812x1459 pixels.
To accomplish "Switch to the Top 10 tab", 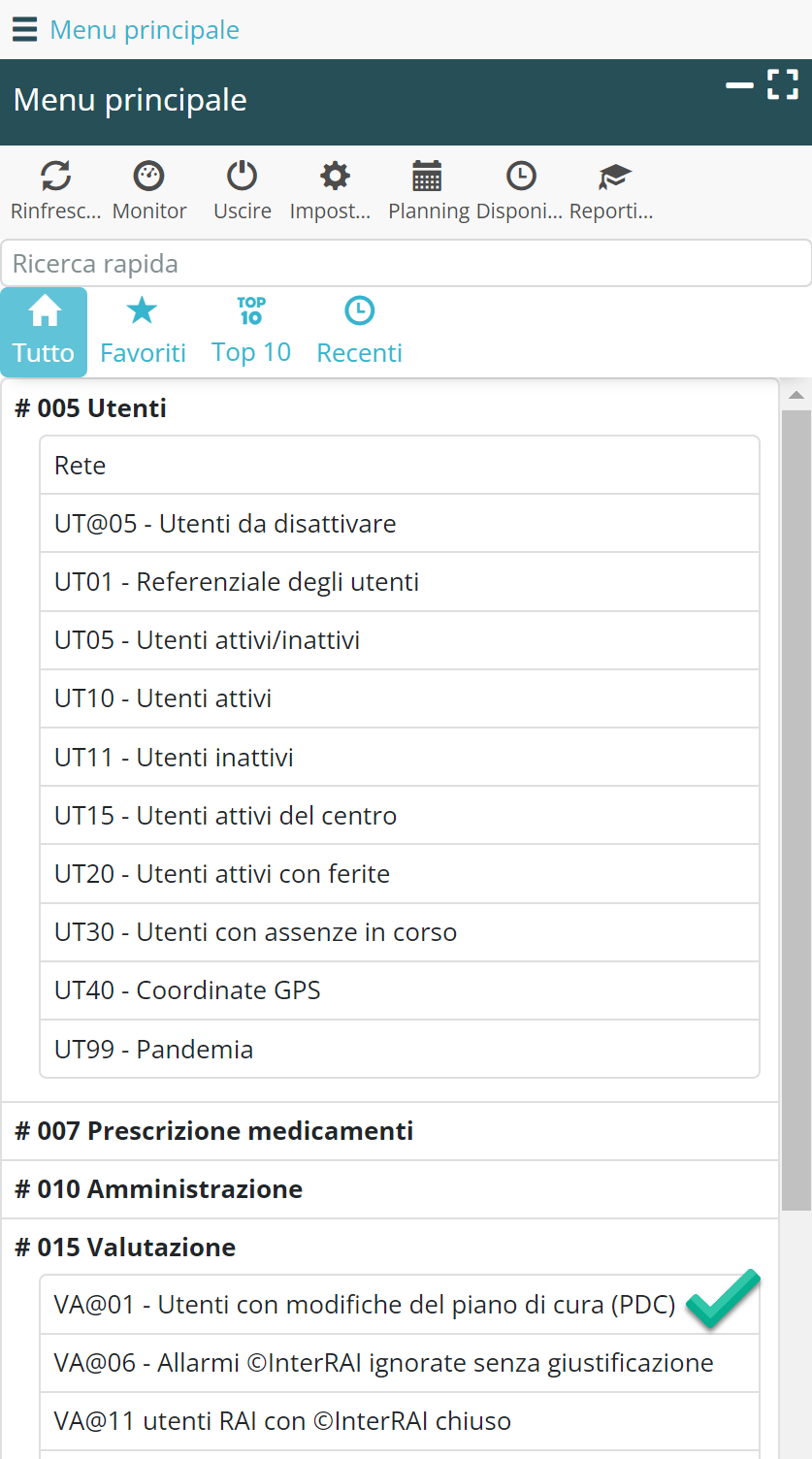I will [x=251, y=332].
